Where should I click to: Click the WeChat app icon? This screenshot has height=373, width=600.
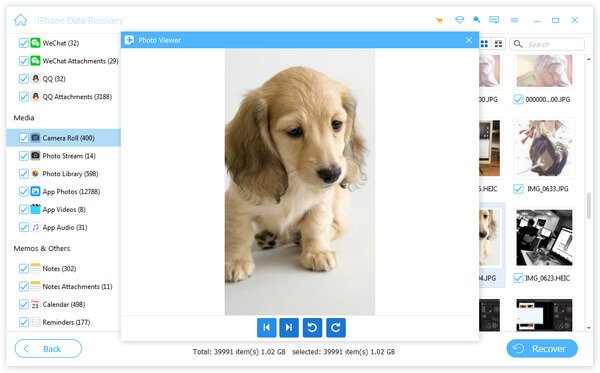[35, 43]
